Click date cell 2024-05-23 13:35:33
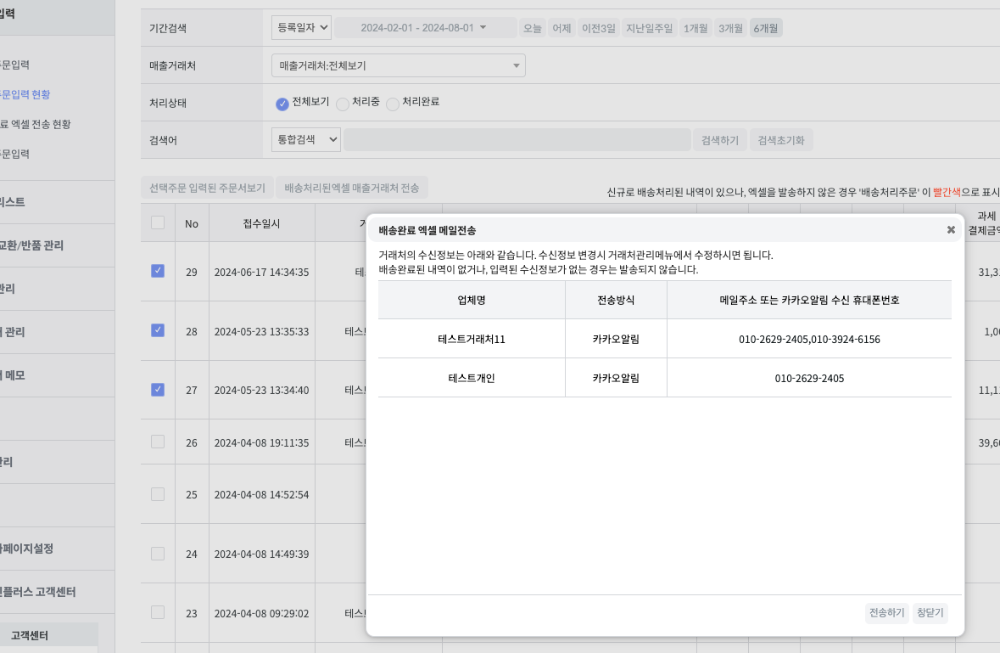 click(261, 332)
